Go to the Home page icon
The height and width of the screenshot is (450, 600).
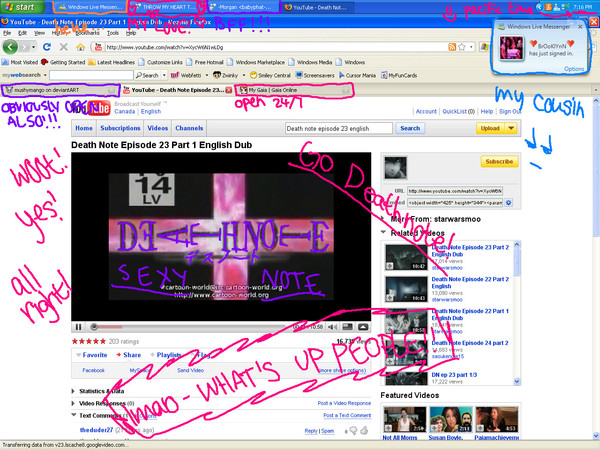point(80,47)
